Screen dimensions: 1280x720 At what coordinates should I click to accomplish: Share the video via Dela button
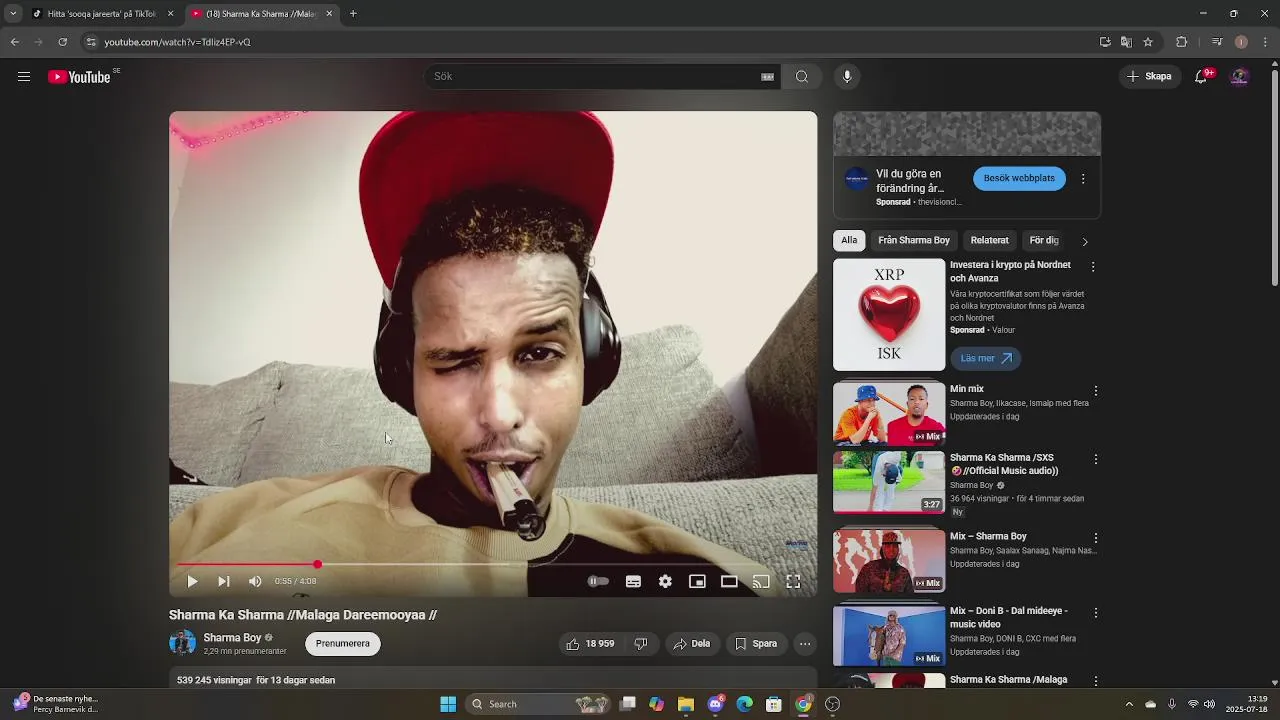[692, 644]
